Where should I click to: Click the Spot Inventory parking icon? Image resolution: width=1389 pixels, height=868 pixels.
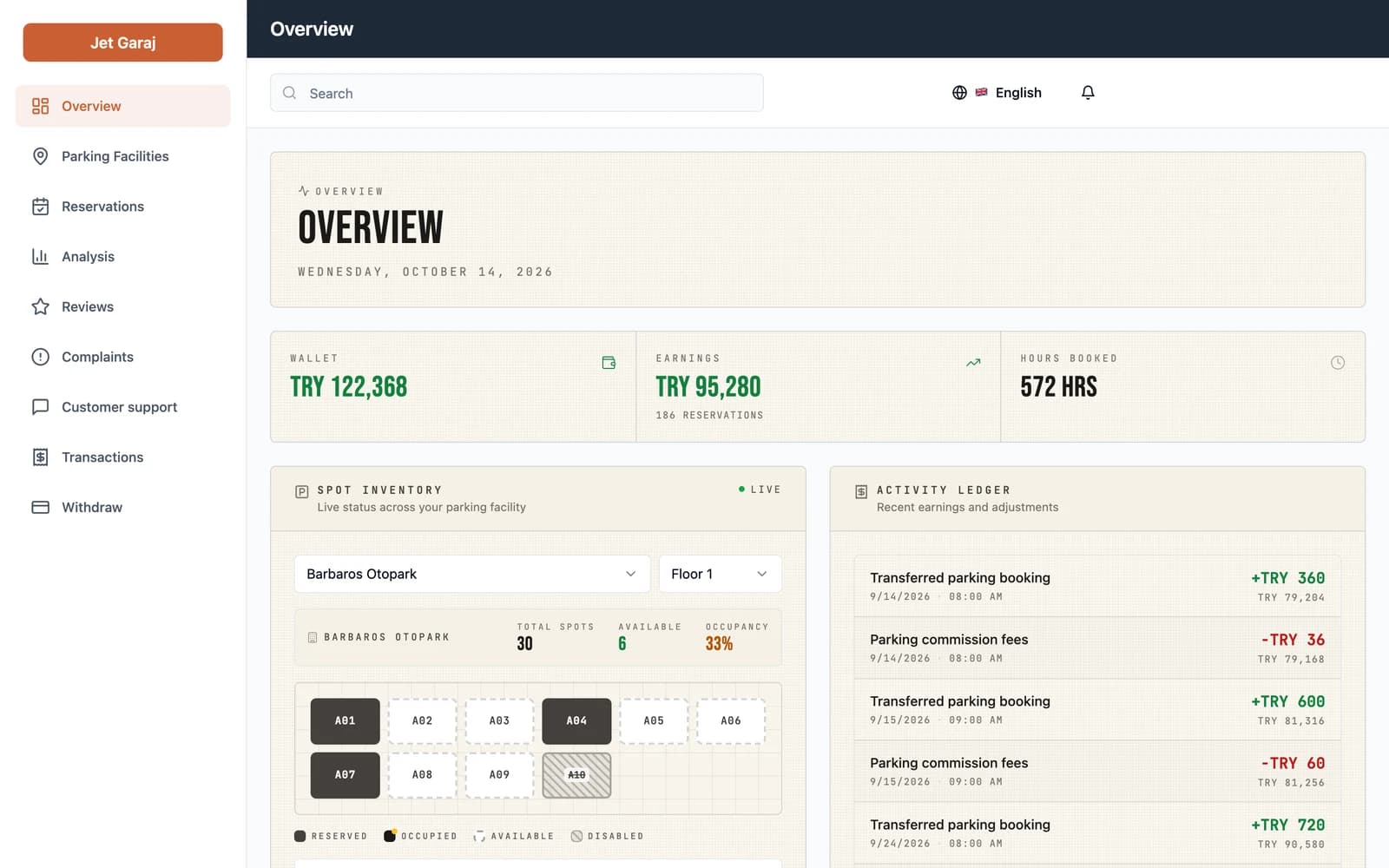pyautogui.click(x=302, y=491)
